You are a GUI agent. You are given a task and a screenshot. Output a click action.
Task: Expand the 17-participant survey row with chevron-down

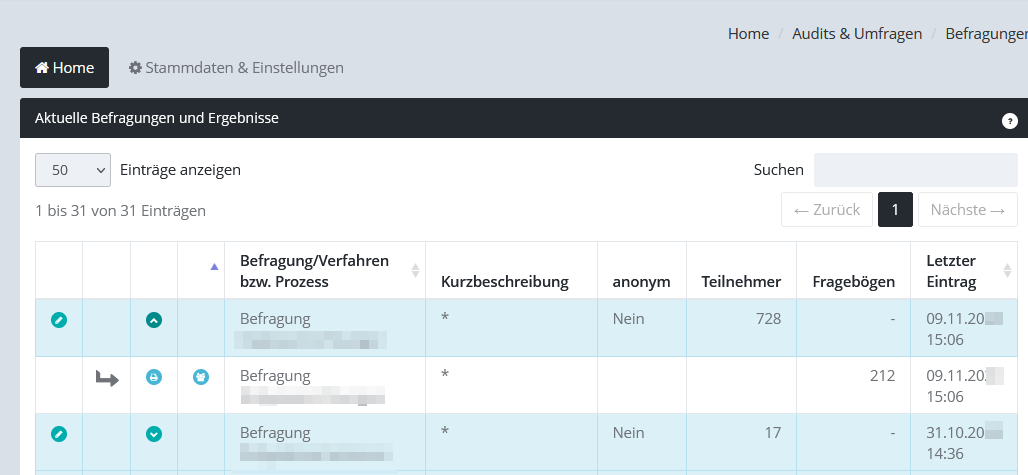[x=154, y=434]
